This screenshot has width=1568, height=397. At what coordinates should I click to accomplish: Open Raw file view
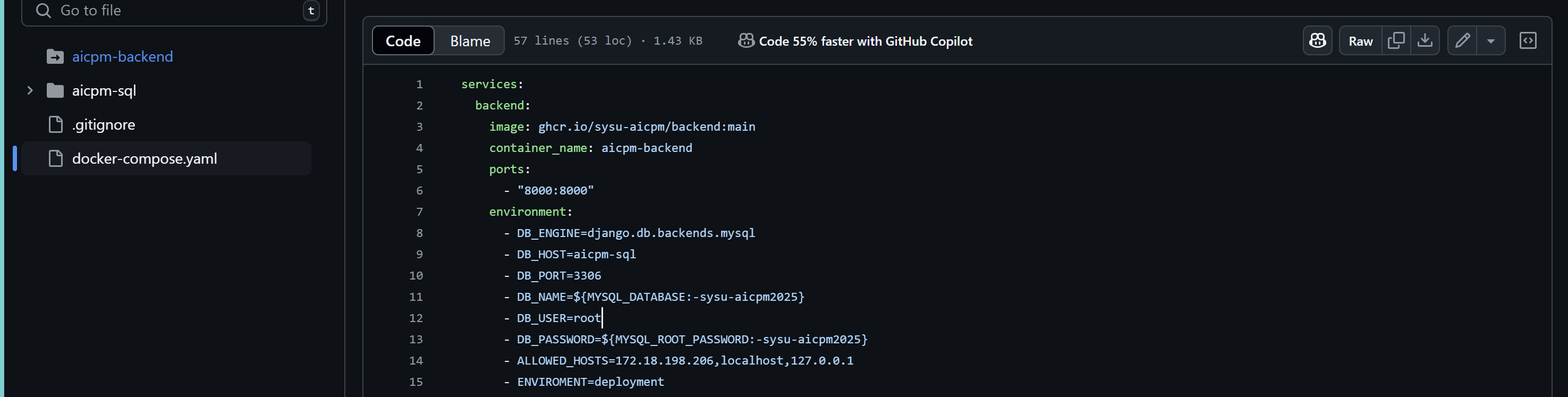coord(1360,41)
